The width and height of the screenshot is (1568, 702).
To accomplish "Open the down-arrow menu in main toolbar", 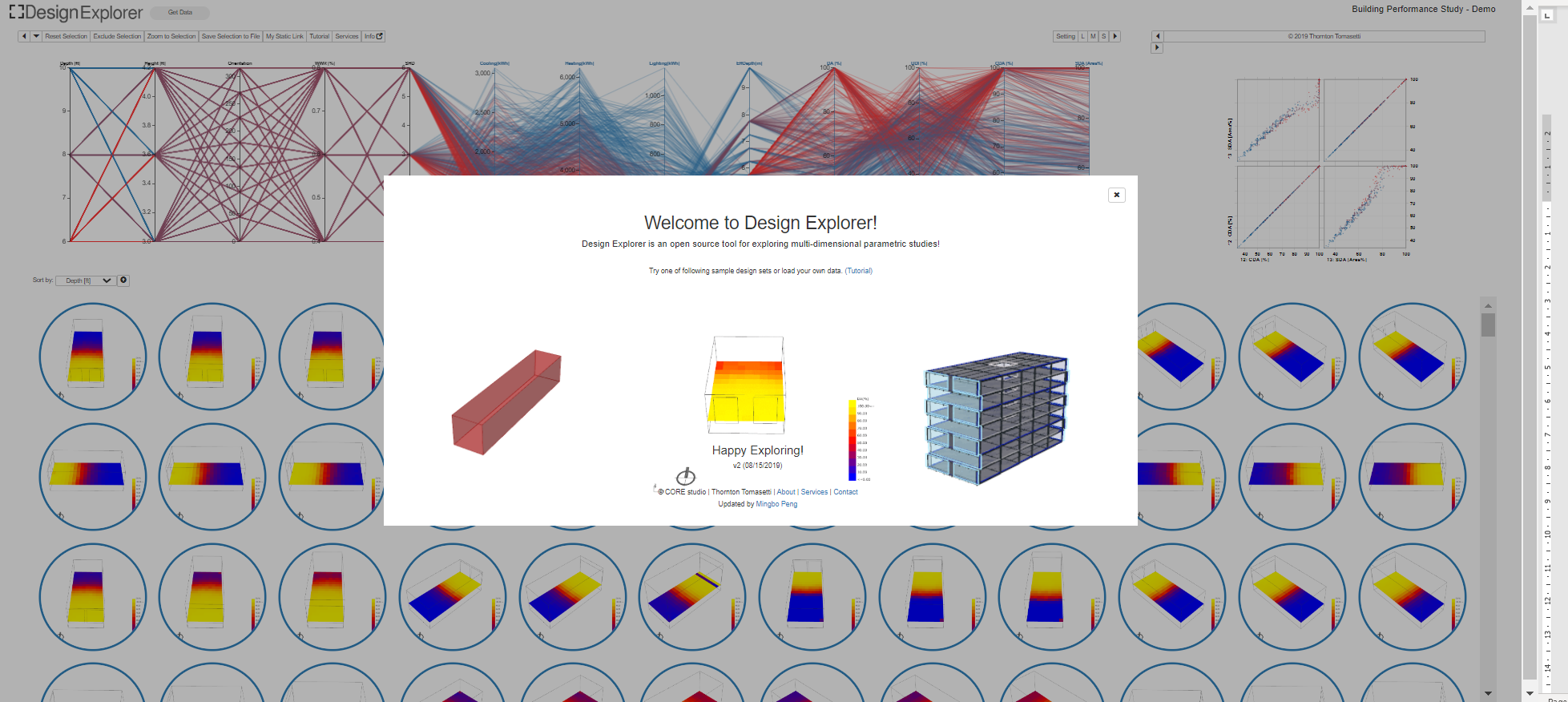I will pos(36,36).
